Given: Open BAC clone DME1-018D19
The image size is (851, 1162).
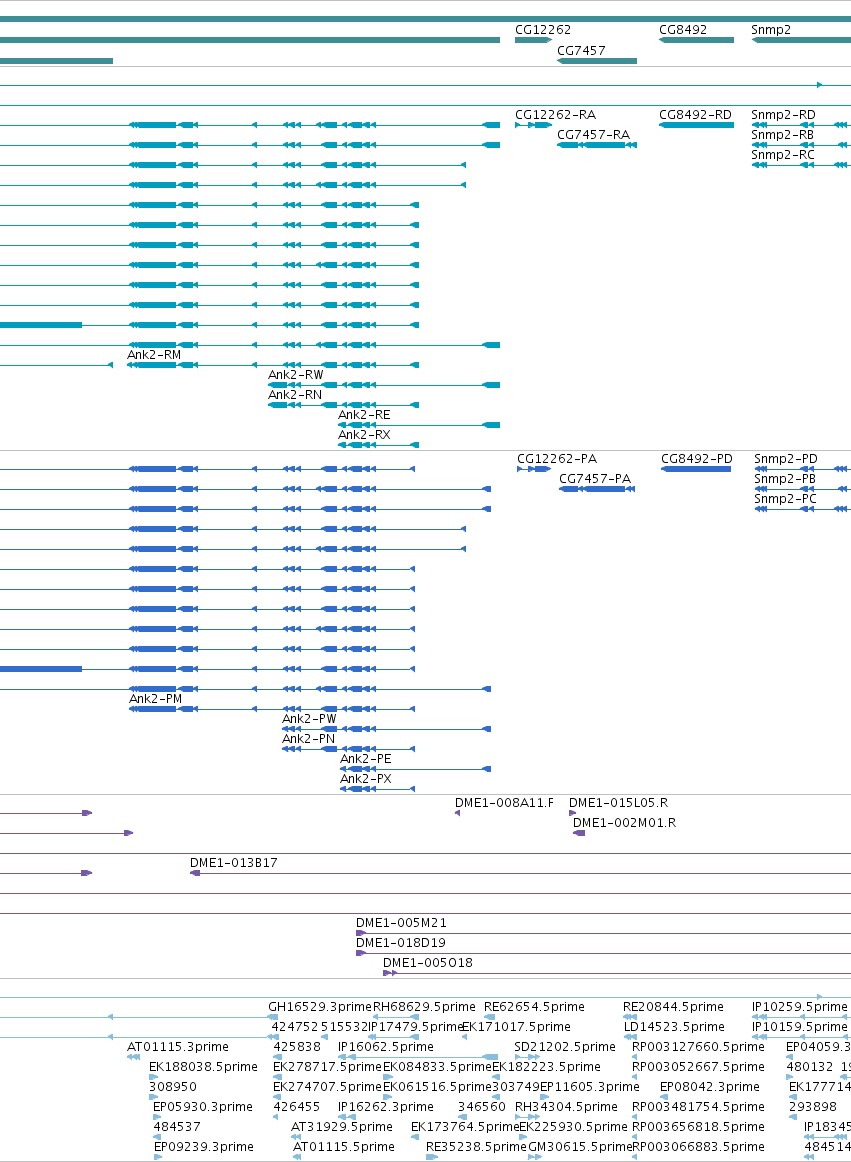Looking at the screenshot, I should [x=400, y=943].
